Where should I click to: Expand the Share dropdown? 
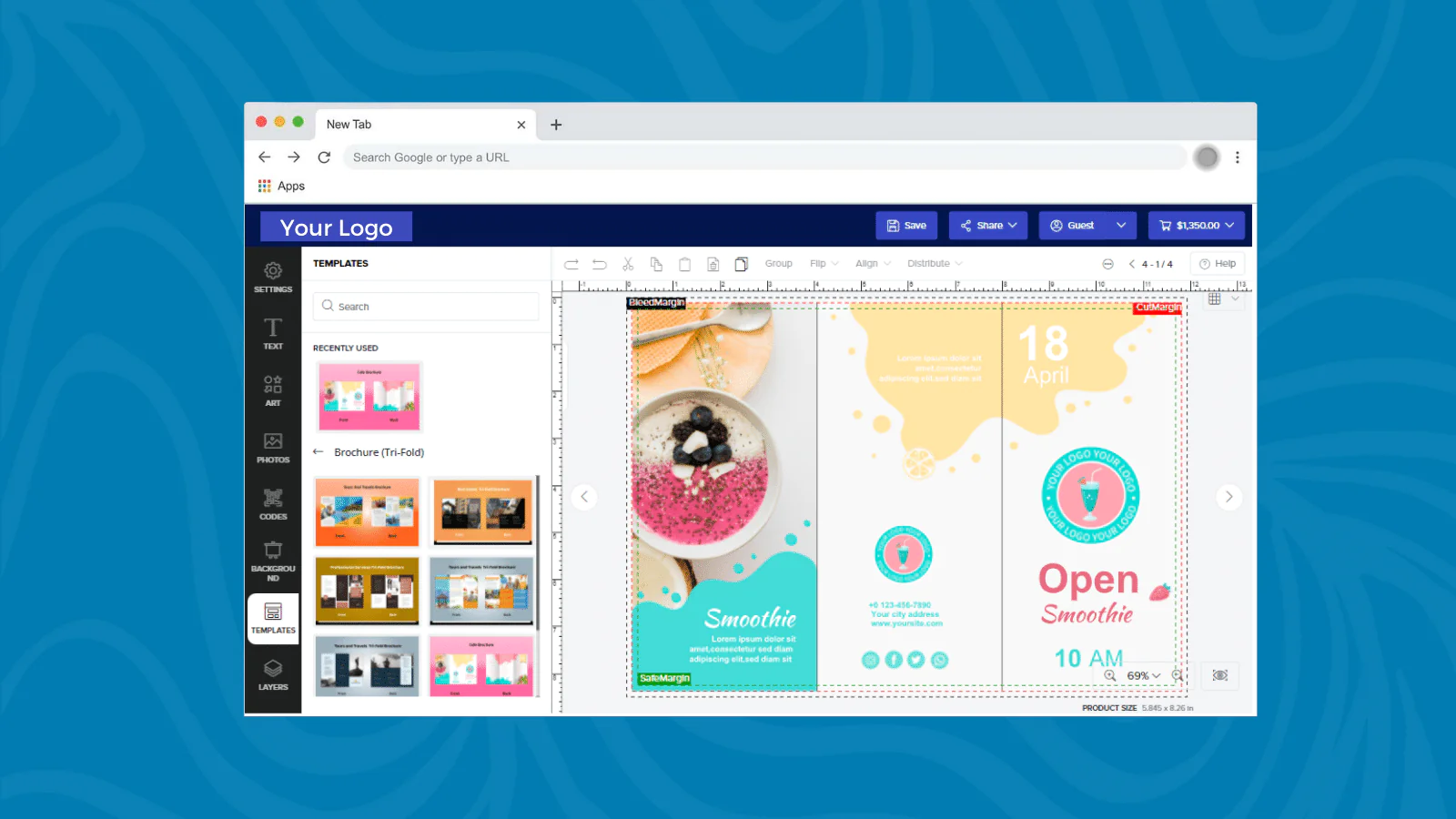[x=988, y=226]
